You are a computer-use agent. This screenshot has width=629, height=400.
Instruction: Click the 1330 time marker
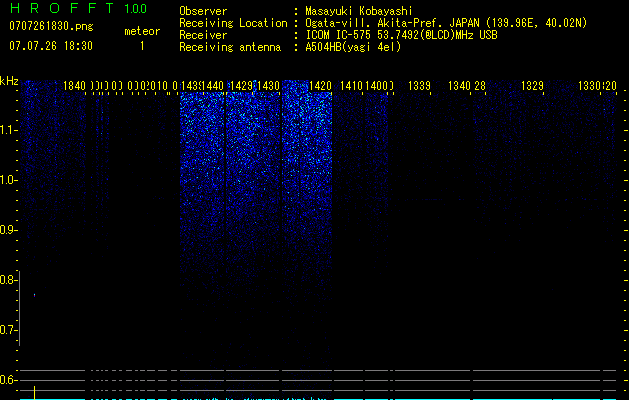coord(589,86)
